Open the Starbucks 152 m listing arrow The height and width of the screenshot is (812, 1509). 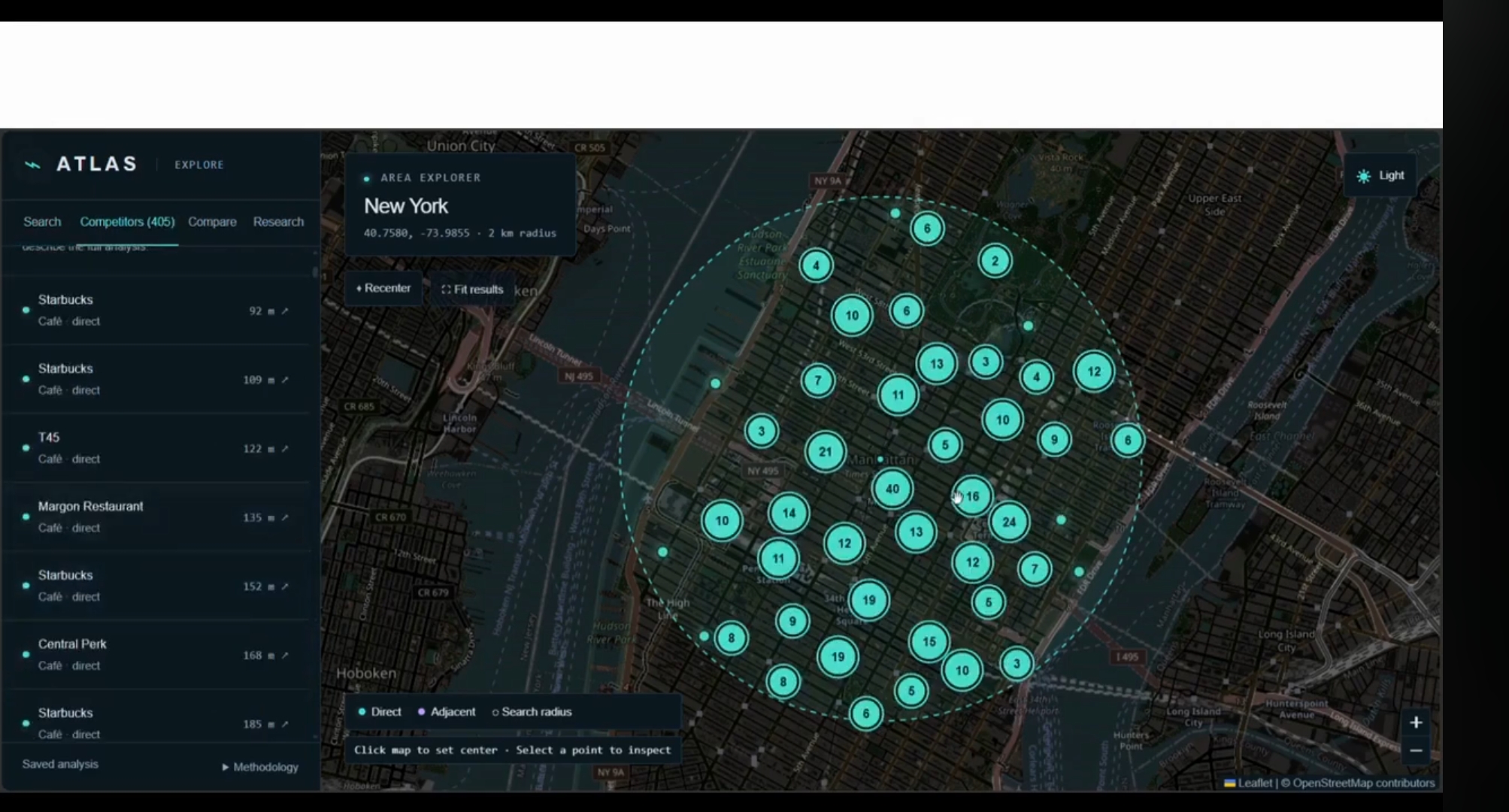click(285, 586)
